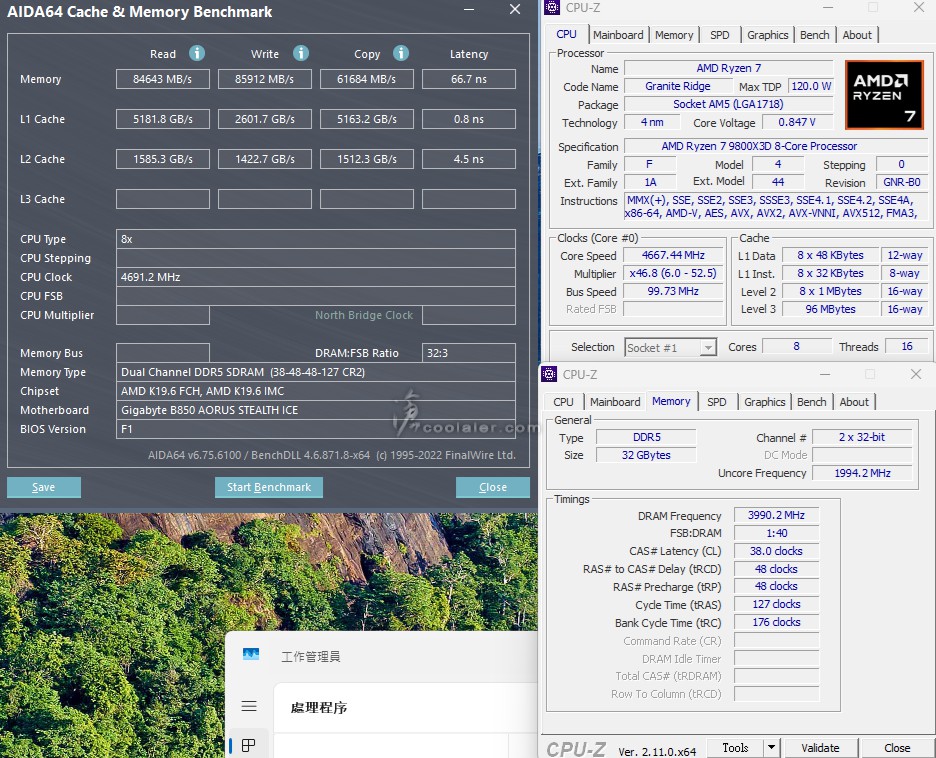Screen dimensions: 936x758
Task: Click the Copy info icon in AIDA64
Action: pos(401,53)
